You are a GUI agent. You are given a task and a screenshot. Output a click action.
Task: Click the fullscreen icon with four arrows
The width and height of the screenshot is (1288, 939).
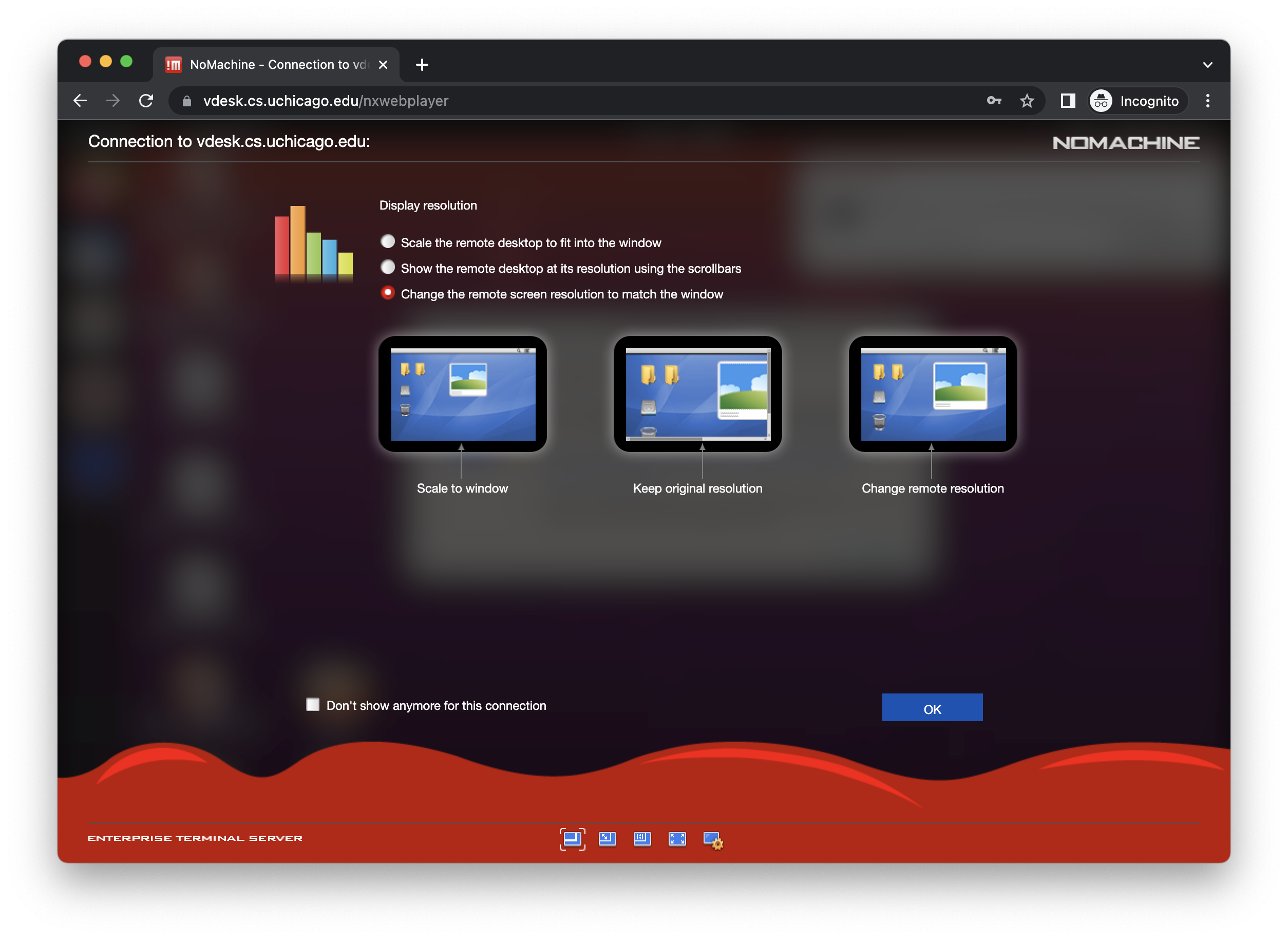pos(677,839)
